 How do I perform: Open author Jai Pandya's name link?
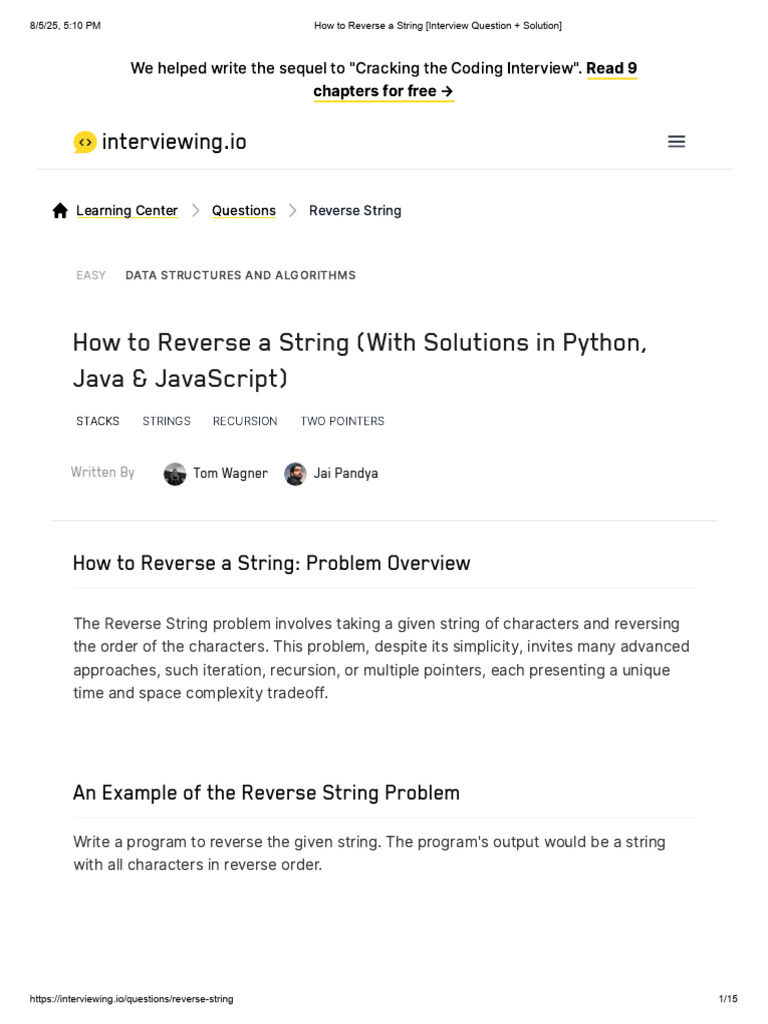346,474
